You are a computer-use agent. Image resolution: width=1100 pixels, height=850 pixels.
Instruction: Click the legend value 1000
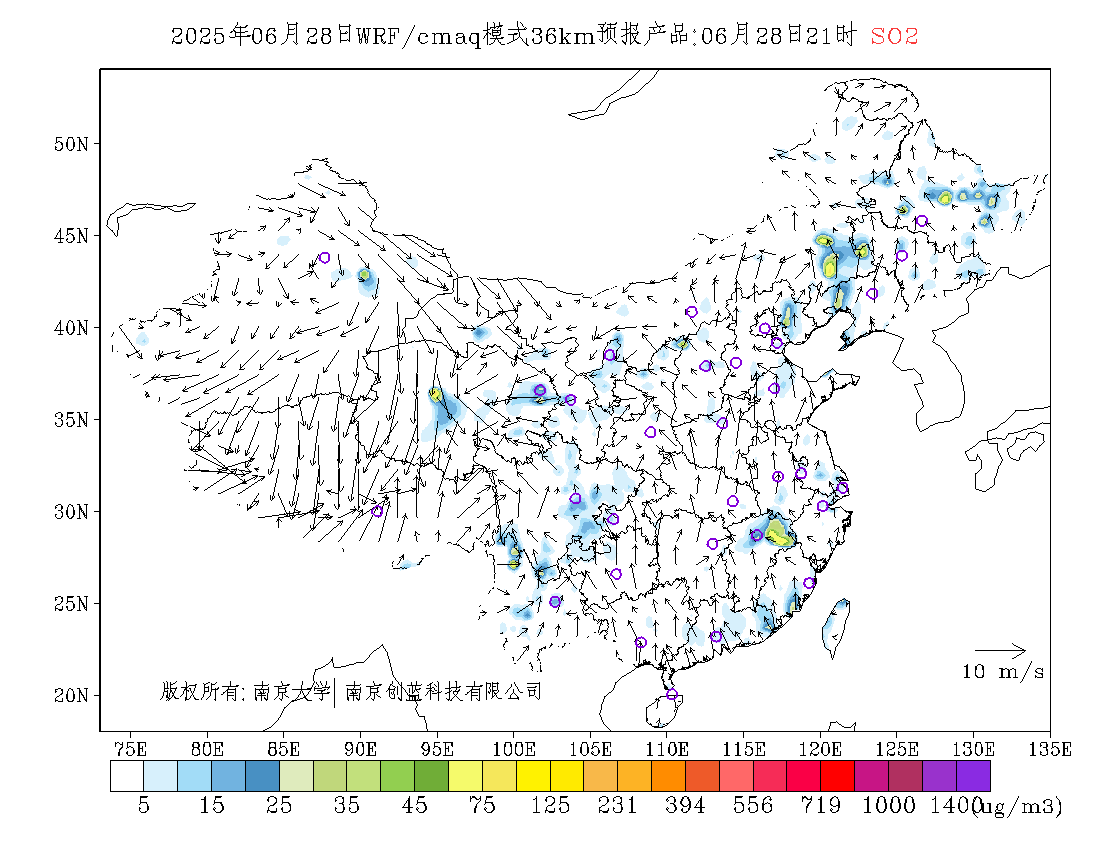[x=888, y=806]
